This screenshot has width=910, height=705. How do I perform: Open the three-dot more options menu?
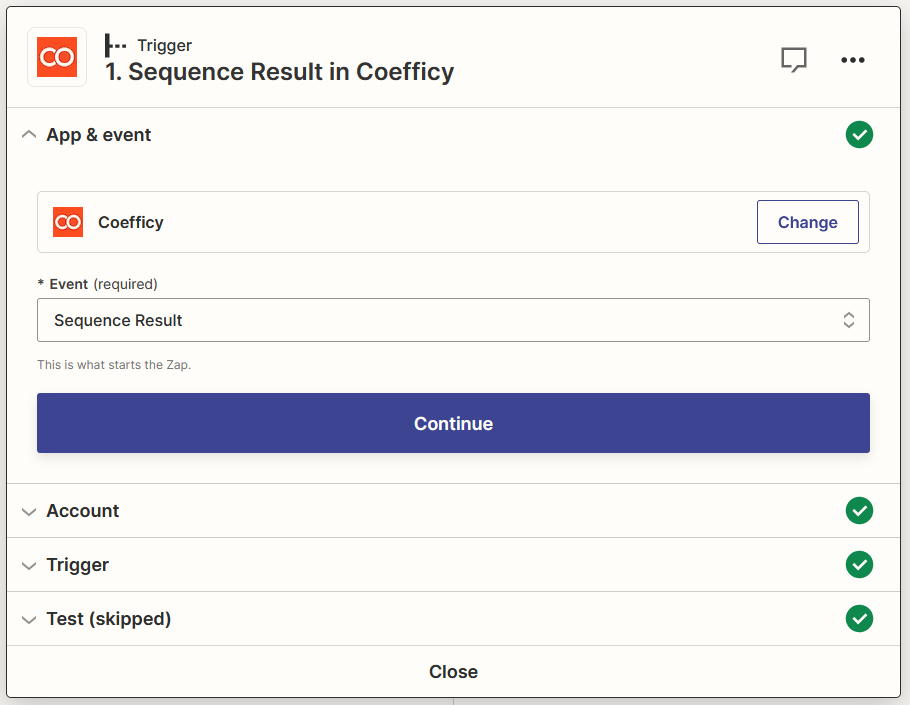pos(852,60)
